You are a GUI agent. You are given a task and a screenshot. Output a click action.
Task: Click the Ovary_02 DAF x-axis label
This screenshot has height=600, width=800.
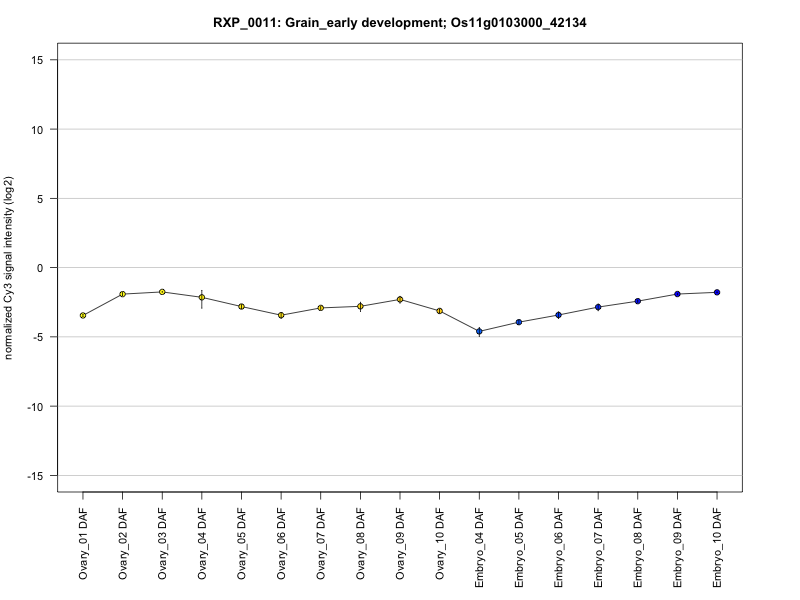[123, 543]
